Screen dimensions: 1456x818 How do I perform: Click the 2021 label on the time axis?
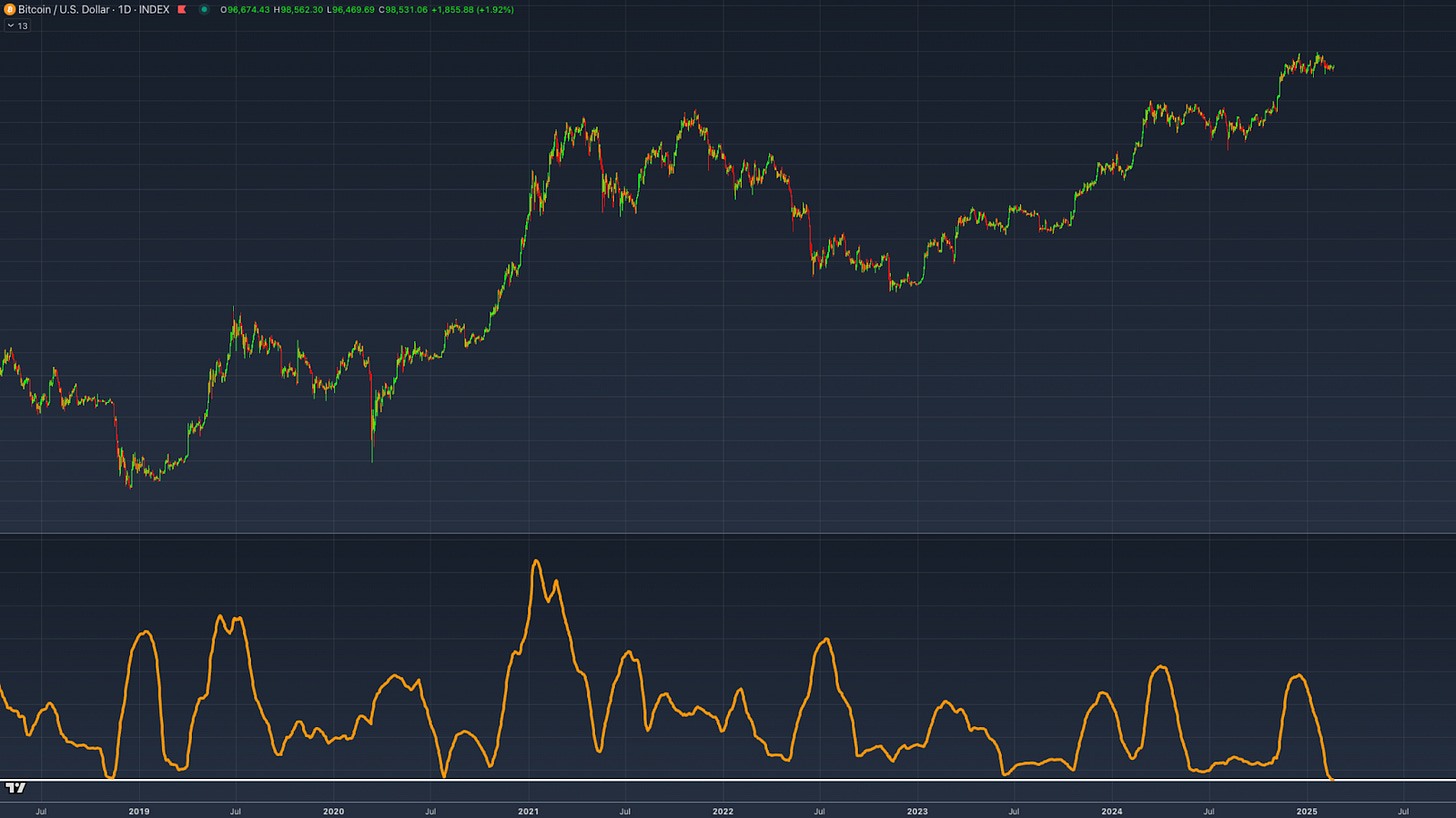527,811
